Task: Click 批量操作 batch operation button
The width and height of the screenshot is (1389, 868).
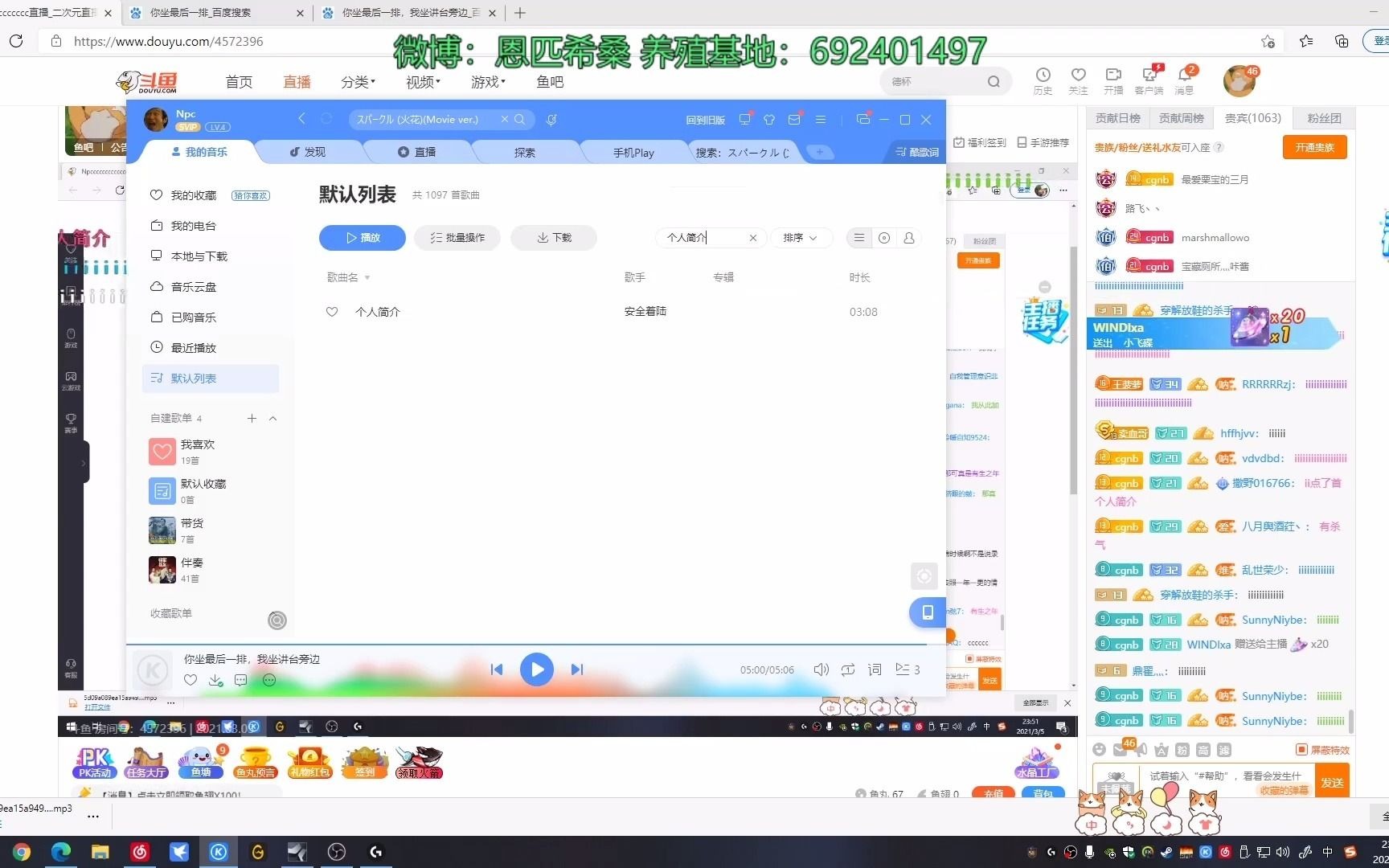Action: [x=457, y=238]
